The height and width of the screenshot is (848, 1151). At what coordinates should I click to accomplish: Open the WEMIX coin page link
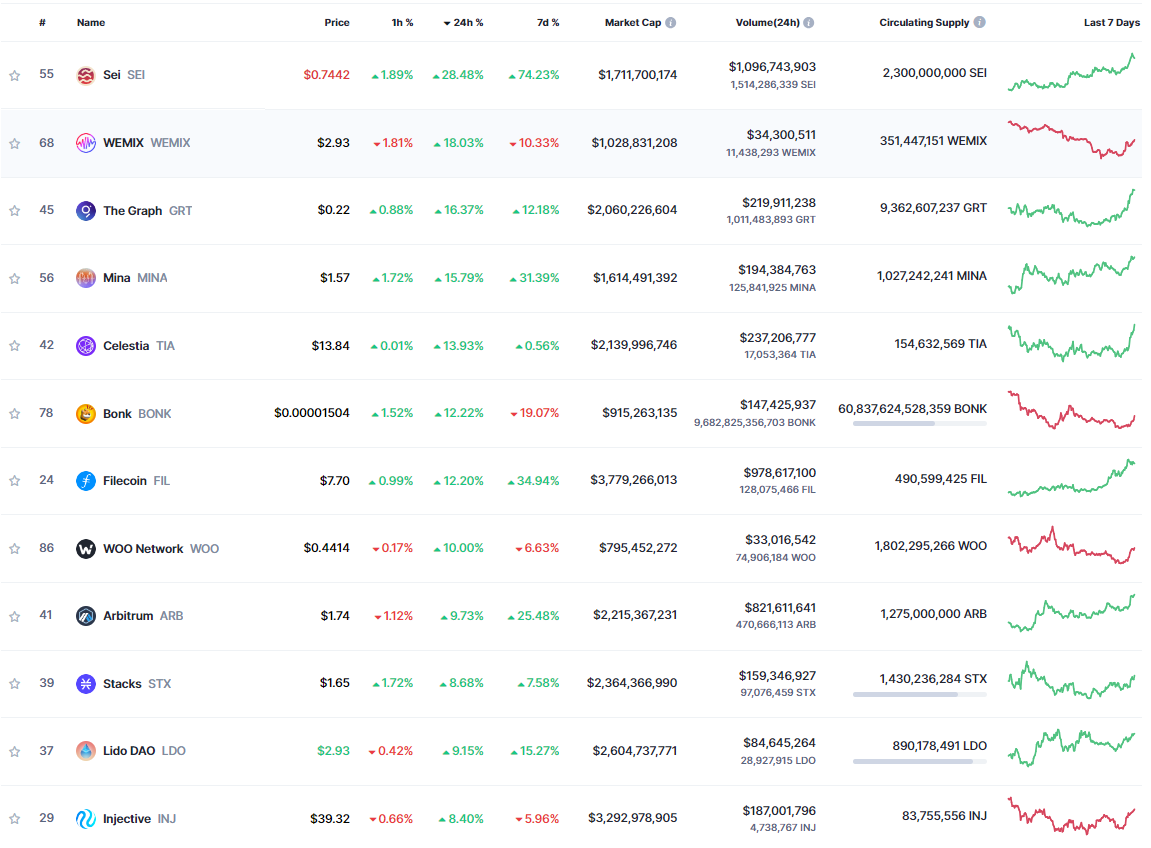pyautogui.click(x=146, y=143)
